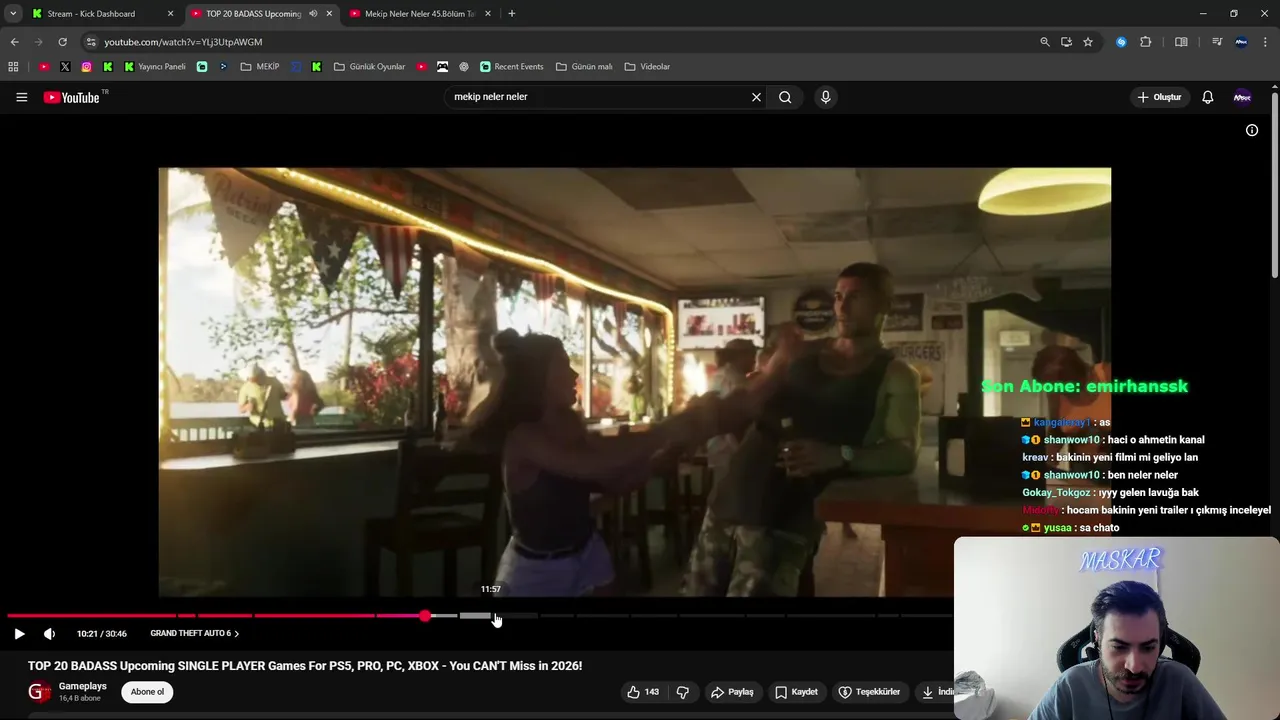This screenshot has height=720, width=1280.
Task: Clear the search box with X
Action: click(756, 97)
